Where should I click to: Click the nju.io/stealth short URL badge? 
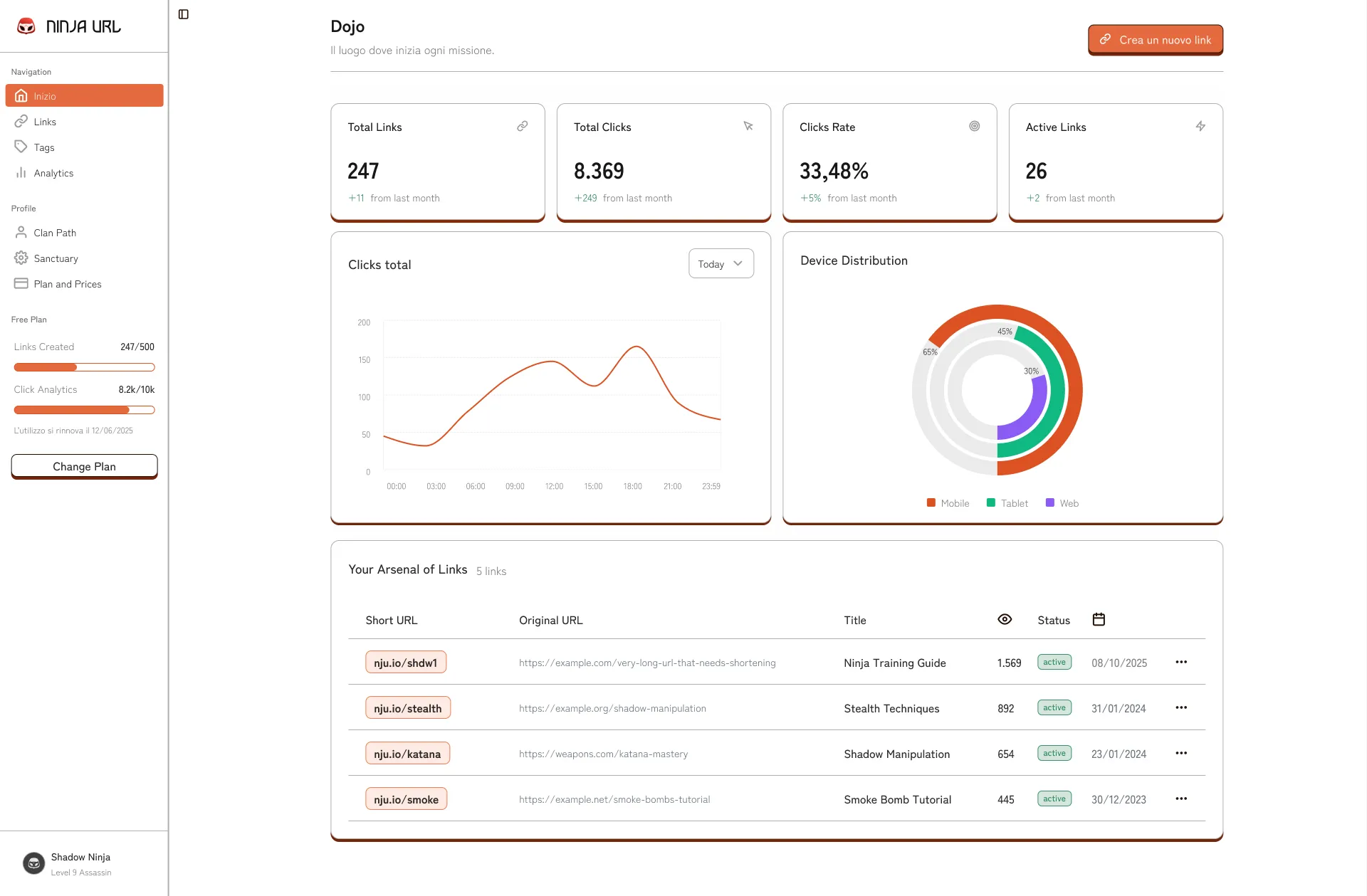(407, 707)
